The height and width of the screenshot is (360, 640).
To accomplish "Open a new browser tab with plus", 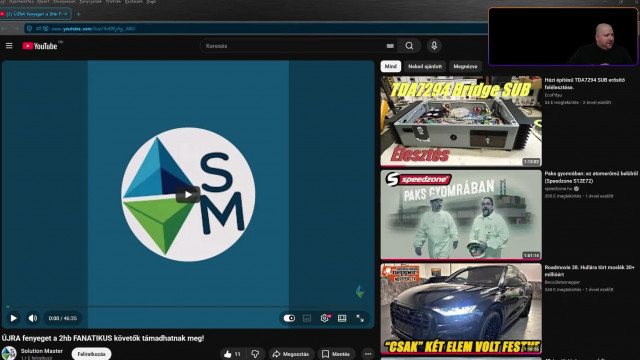I will click(x=78, y=14).
